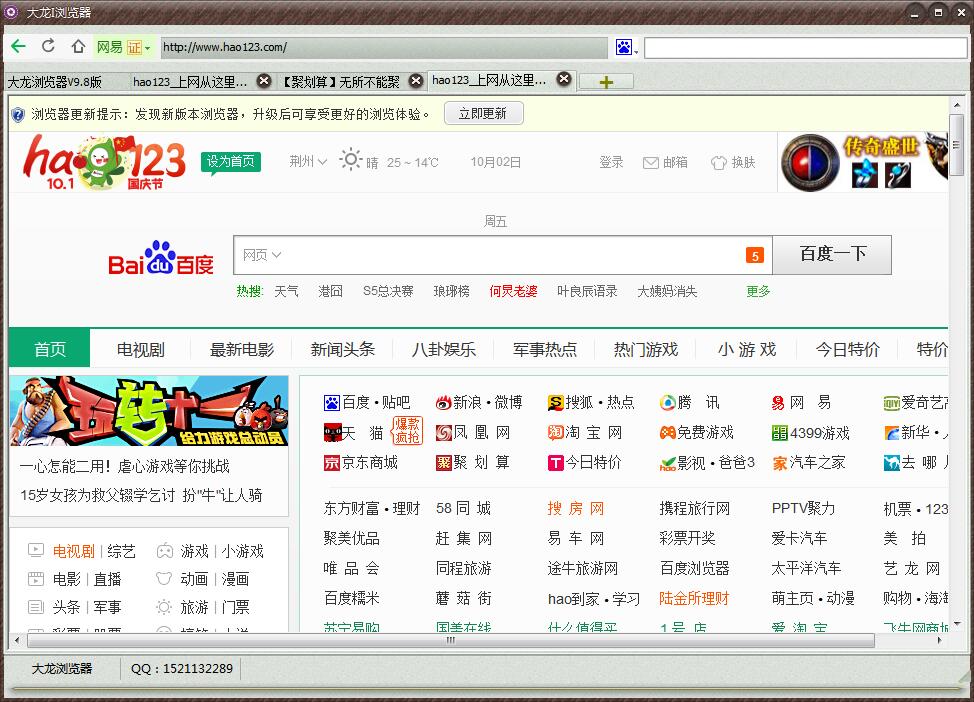
Task: Open a new tab with plus button
Action: coord(606,81)
